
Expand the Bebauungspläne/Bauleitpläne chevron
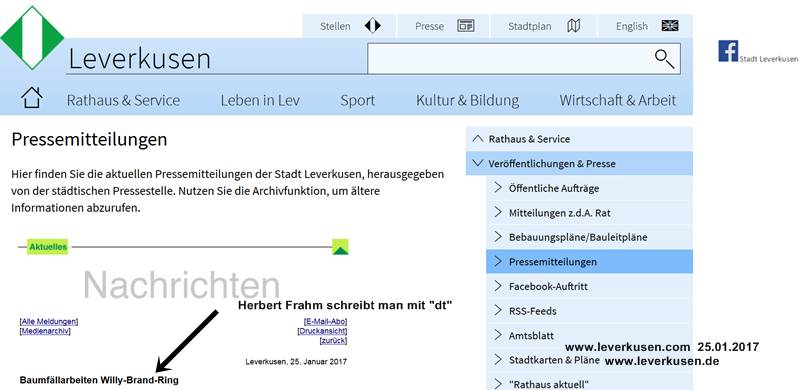click(x=498, y=236)
